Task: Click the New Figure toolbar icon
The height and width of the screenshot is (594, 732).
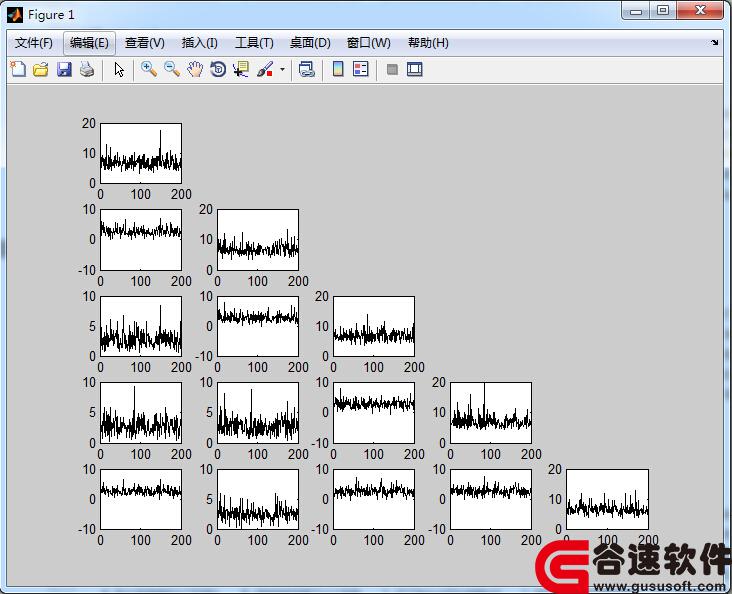Action: click(18, 69)
